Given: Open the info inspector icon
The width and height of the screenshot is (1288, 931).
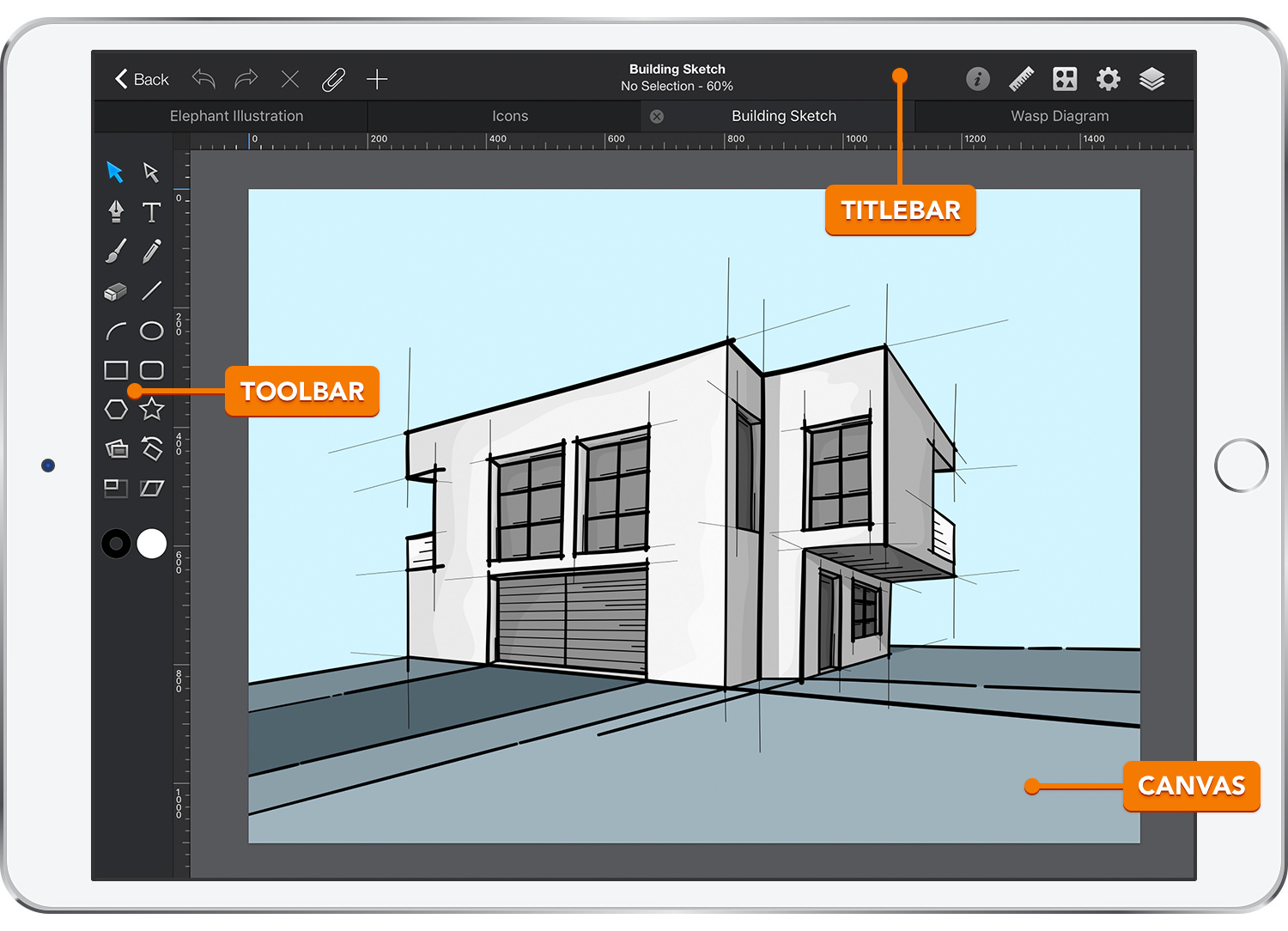Looking at the screenshot, I should 978,79.
